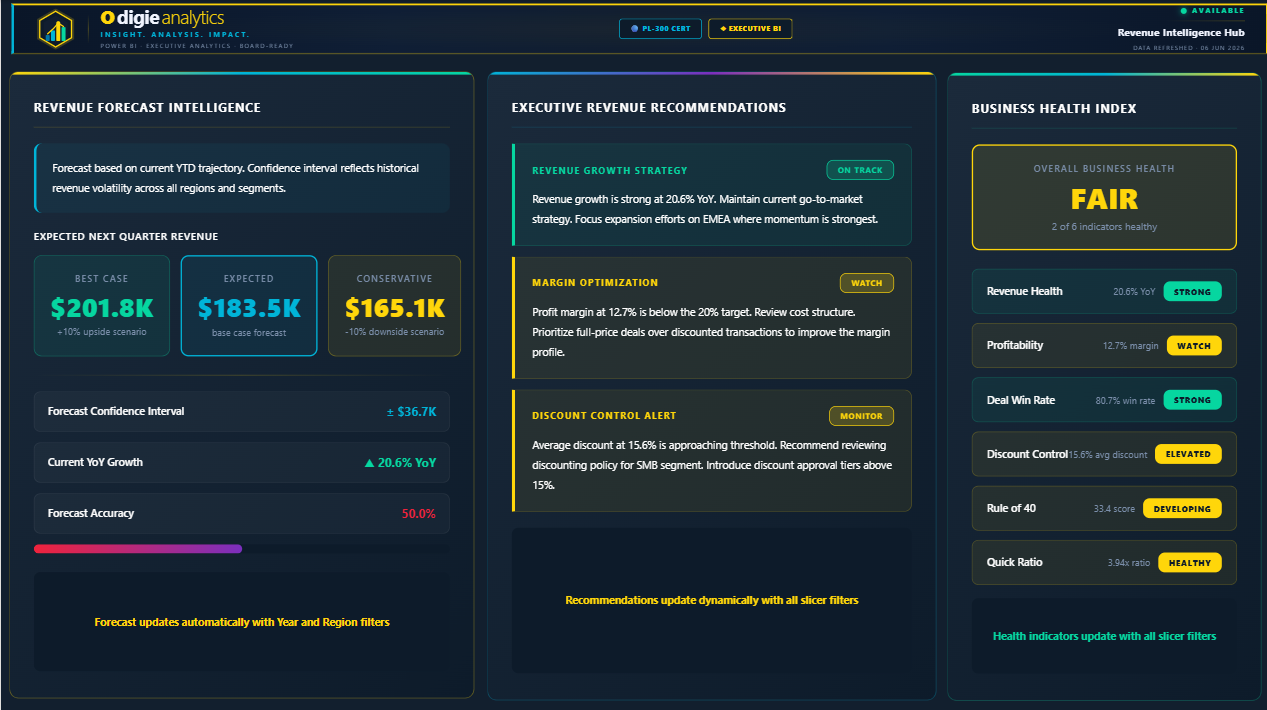Click the 33.4 score value
This screenshot has height=710, width=1267.
[1114, 508]
